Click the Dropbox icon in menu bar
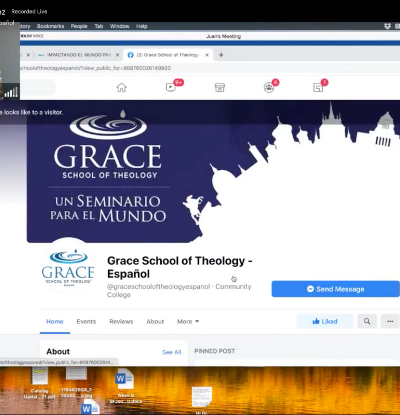 coord(387,26)
